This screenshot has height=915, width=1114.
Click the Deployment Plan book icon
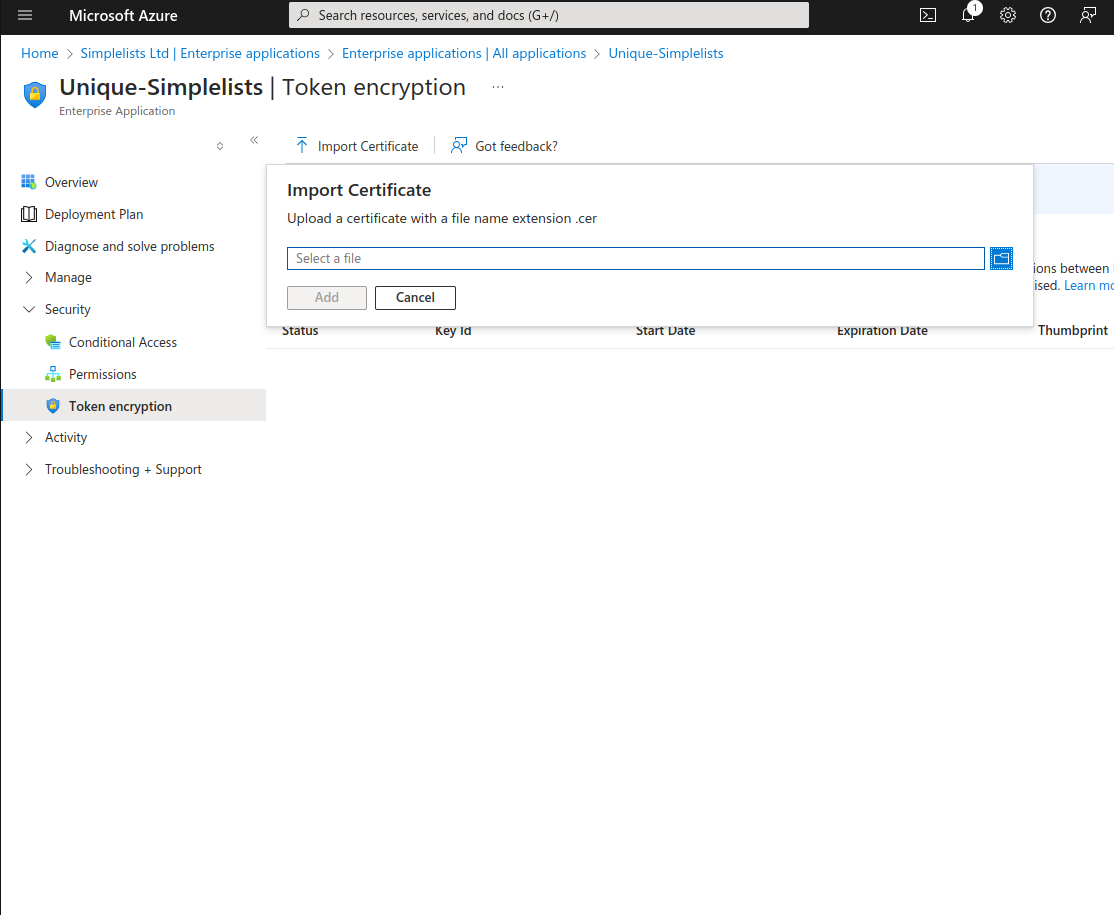[x=28, y=214]
